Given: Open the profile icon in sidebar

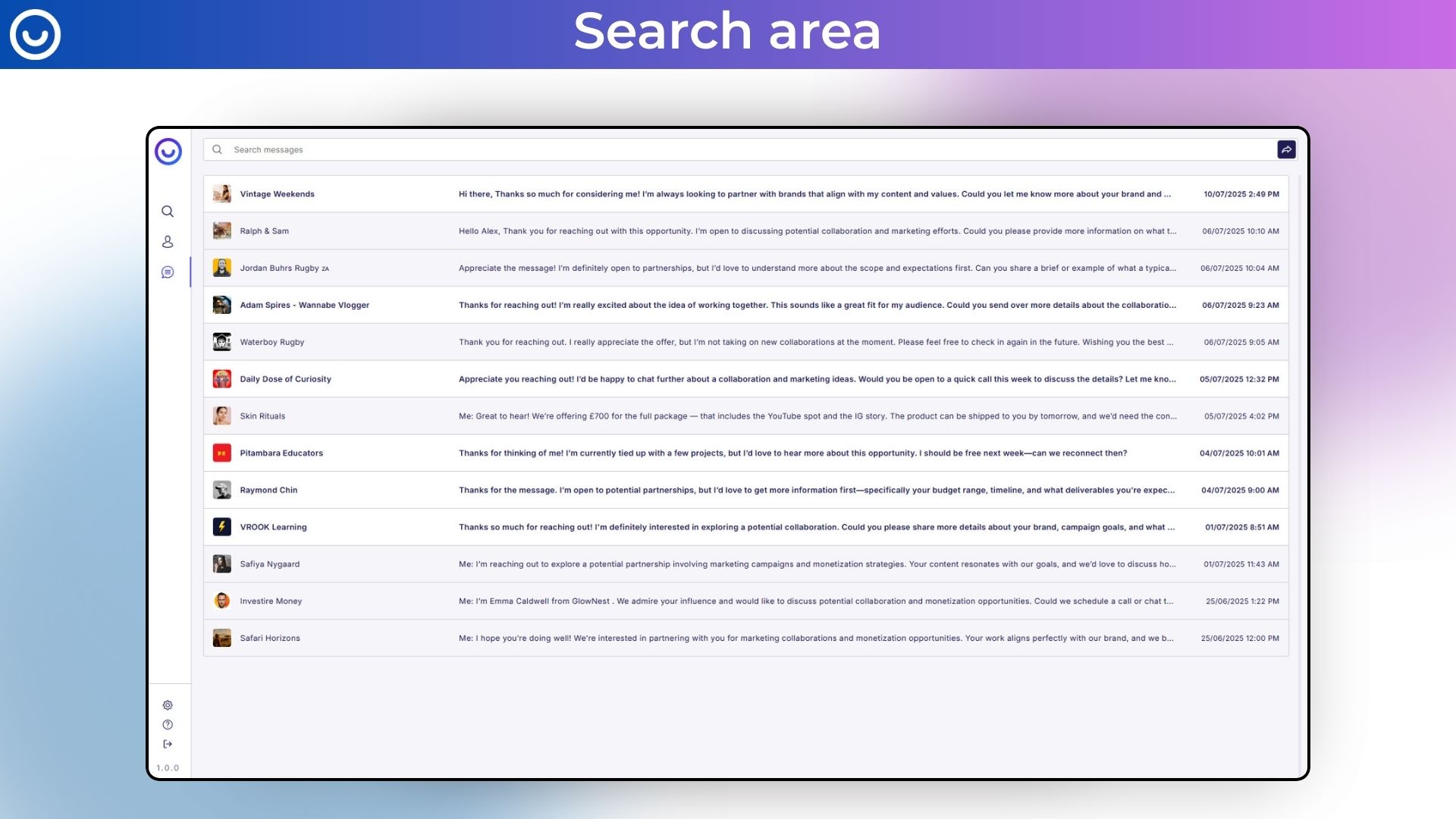Looking at the screenshot, I should 168,242.
